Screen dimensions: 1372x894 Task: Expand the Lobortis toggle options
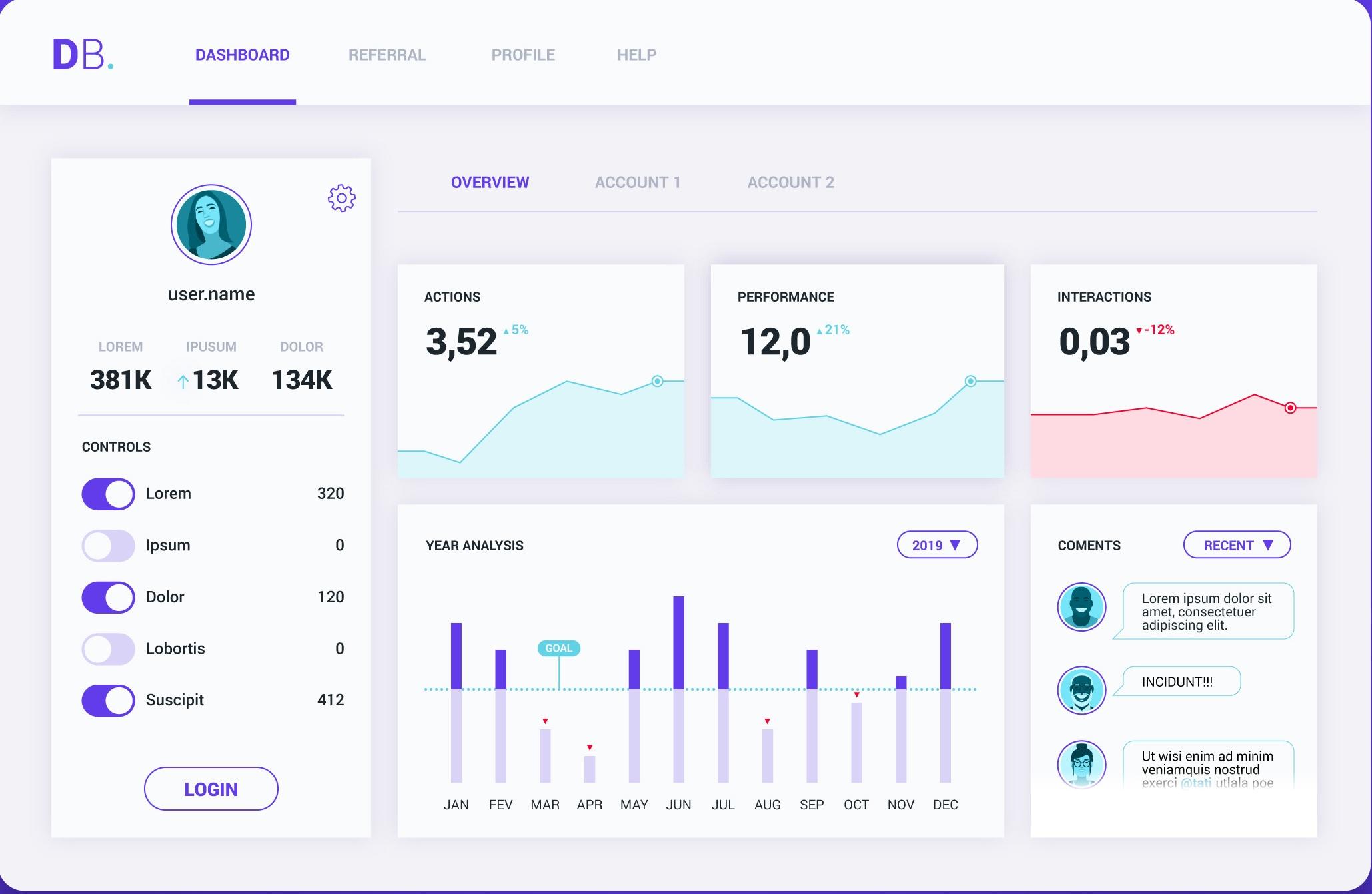click(108, 648)
